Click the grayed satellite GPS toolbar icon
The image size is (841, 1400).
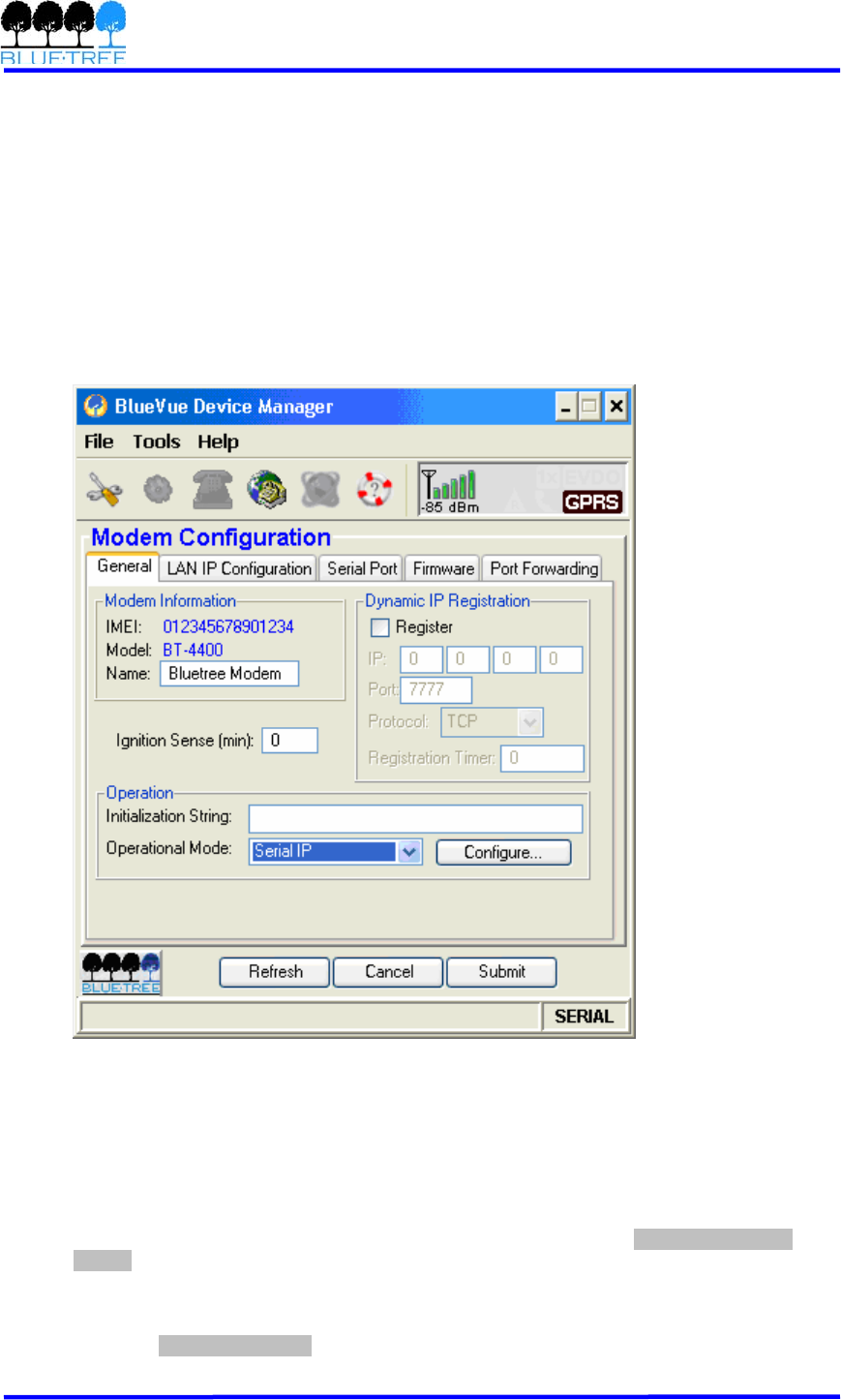pos(319,490)
